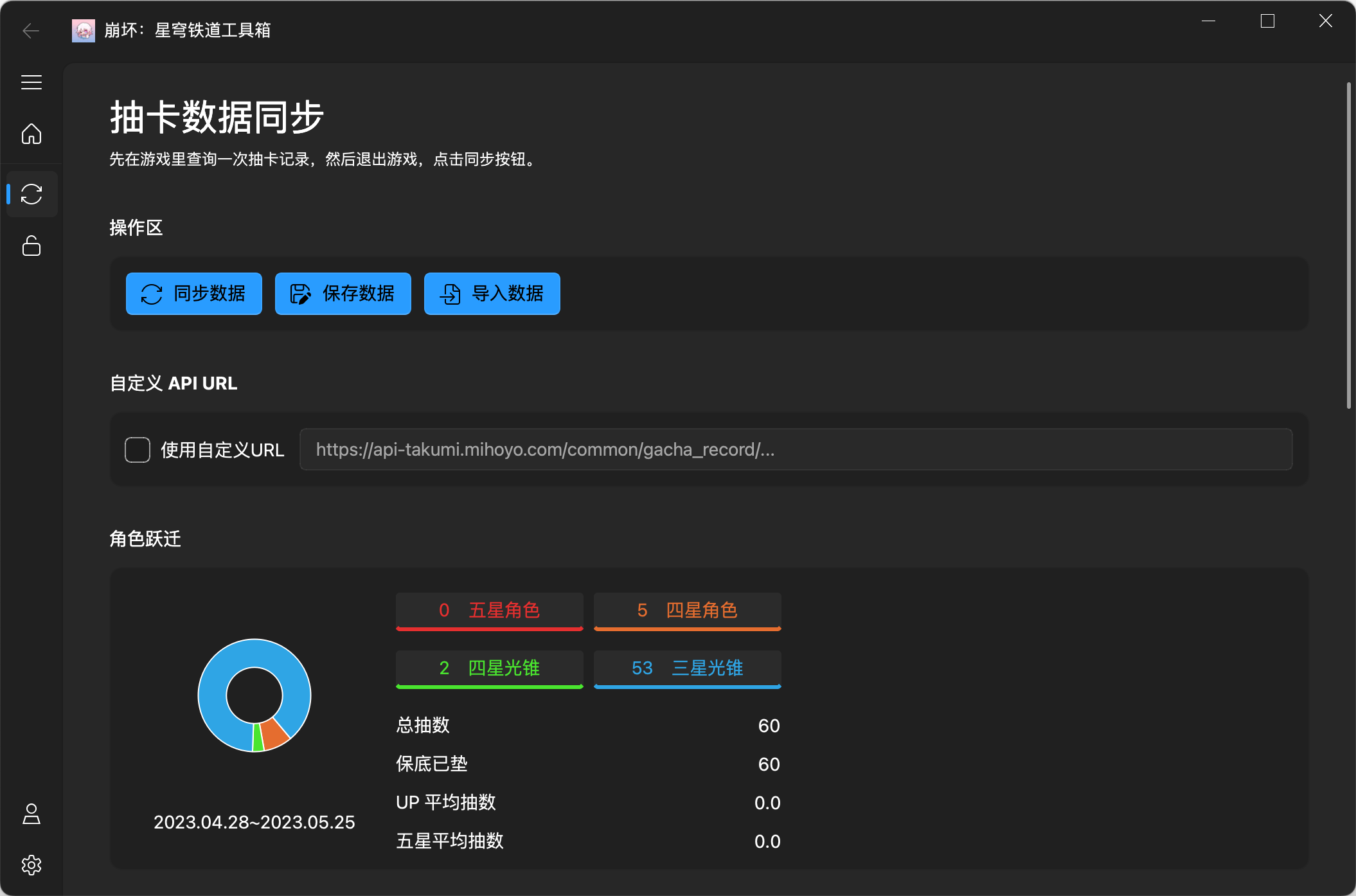Screen dimensions: 1356x896
Task: Click the app logo in the title bar
Action: (84, 30)
